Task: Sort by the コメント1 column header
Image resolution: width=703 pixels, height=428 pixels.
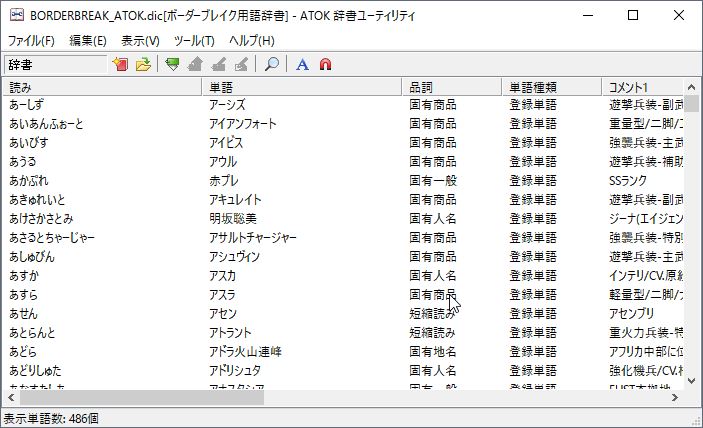Action: 642,87
